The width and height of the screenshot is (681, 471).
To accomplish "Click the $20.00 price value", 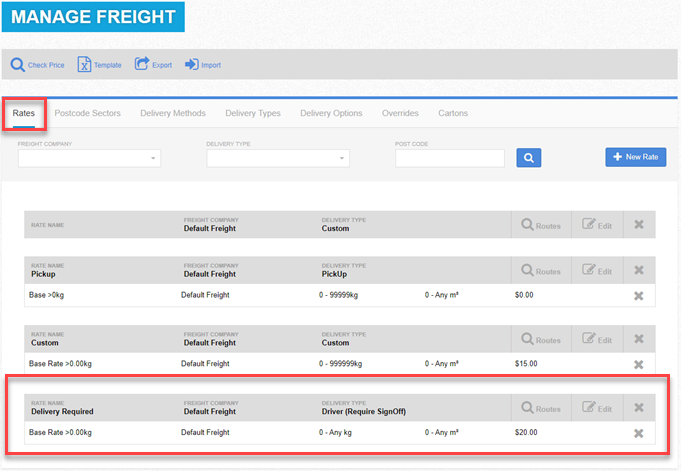I will tap(526, 432).
